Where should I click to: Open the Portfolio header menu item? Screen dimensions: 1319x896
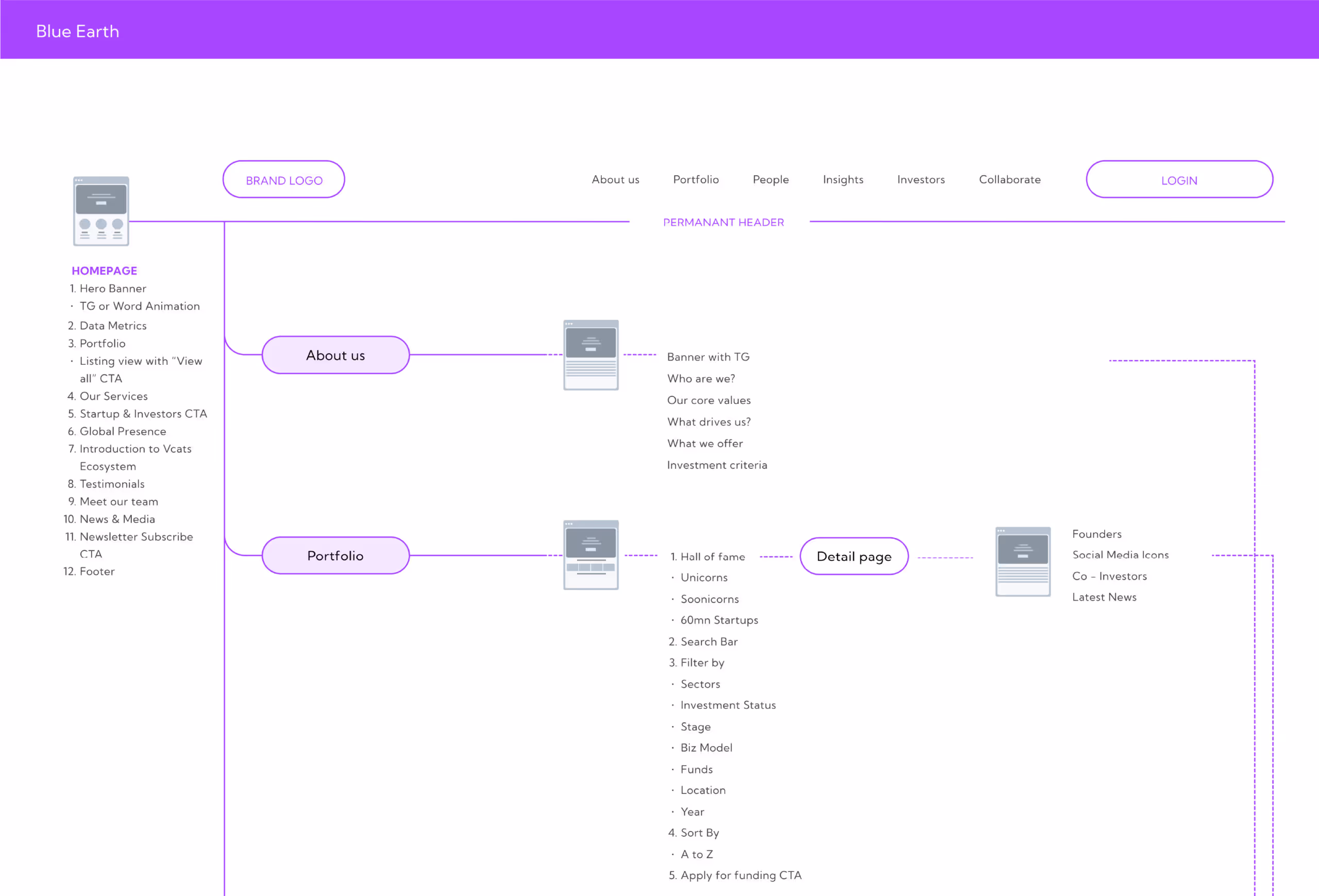[x=696, y=180]
